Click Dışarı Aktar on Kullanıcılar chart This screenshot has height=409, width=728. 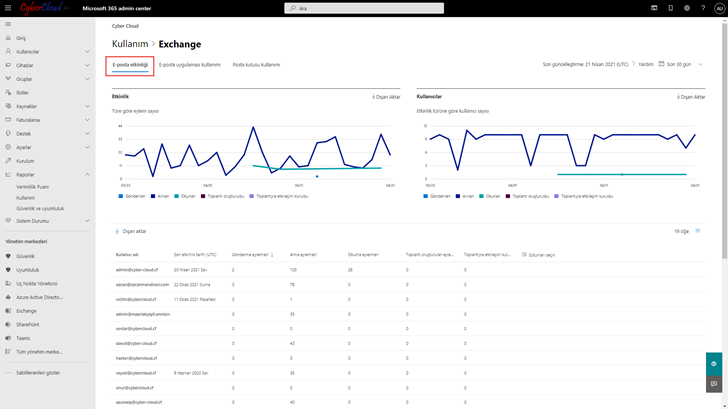pyautogui.click(x=691, y=97)
